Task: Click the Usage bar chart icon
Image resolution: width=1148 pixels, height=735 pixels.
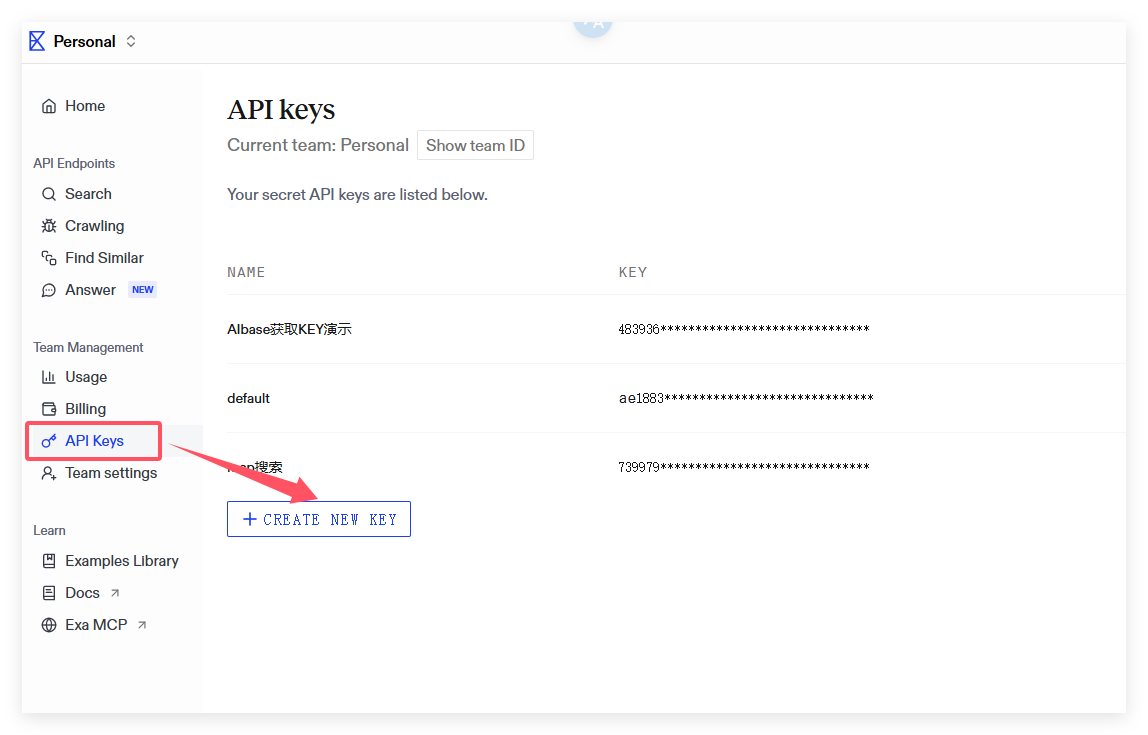Action: (49, 377)
